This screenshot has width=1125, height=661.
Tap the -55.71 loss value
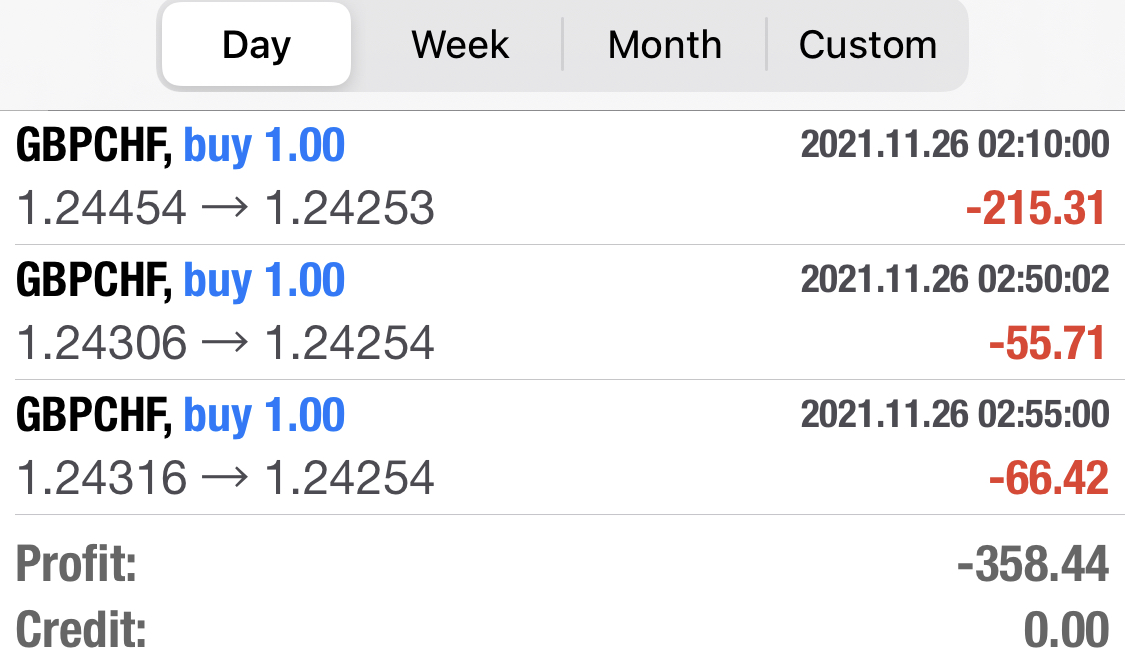click(1048, 344)
